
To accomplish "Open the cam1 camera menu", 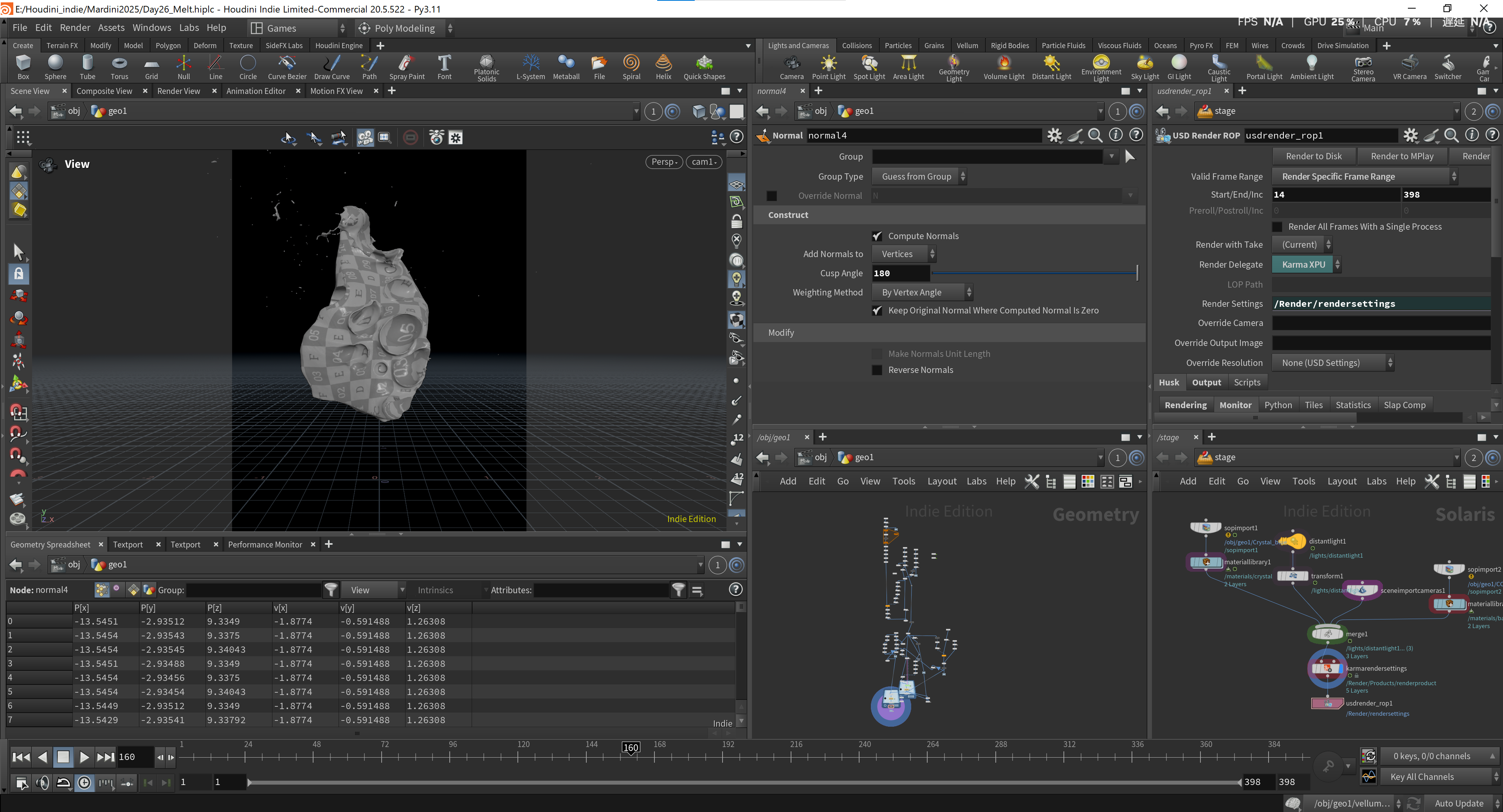I will pos(704,162).
